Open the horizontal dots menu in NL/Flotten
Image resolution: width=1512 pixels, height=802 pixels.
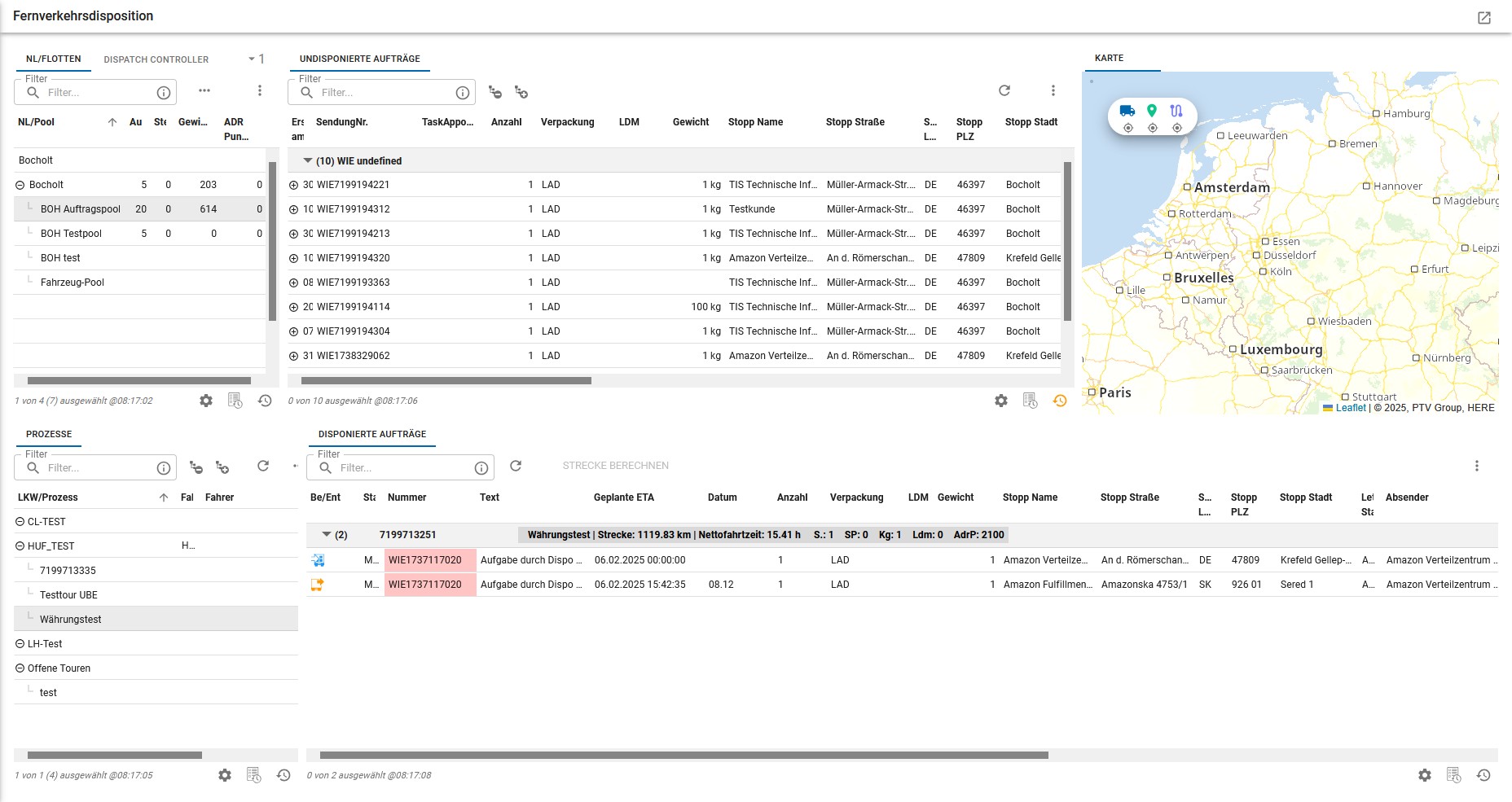coord(204,90)
